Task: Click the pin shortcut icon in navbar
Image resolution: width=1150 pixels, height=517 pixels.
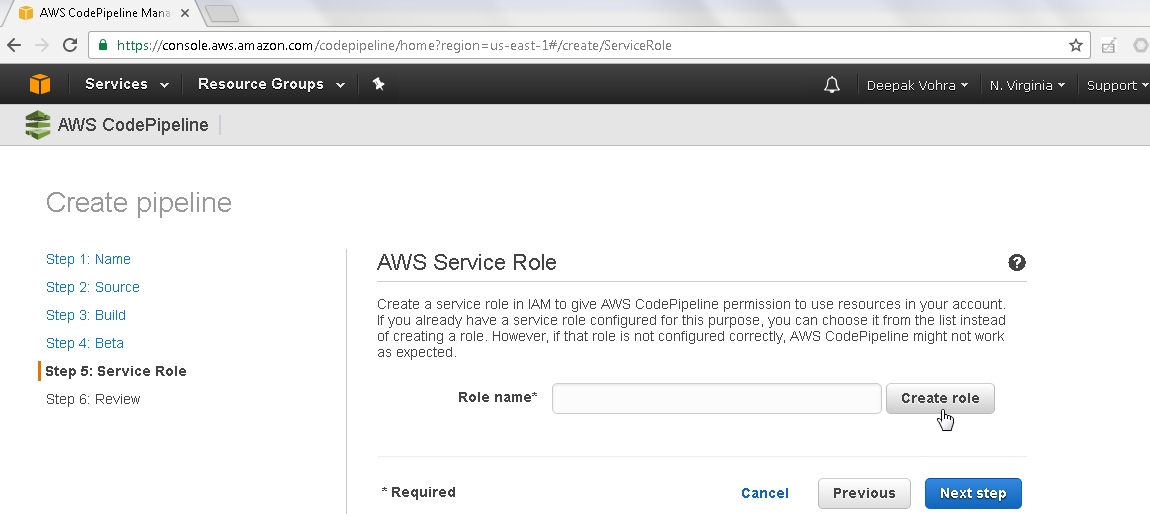Action: 378,84
